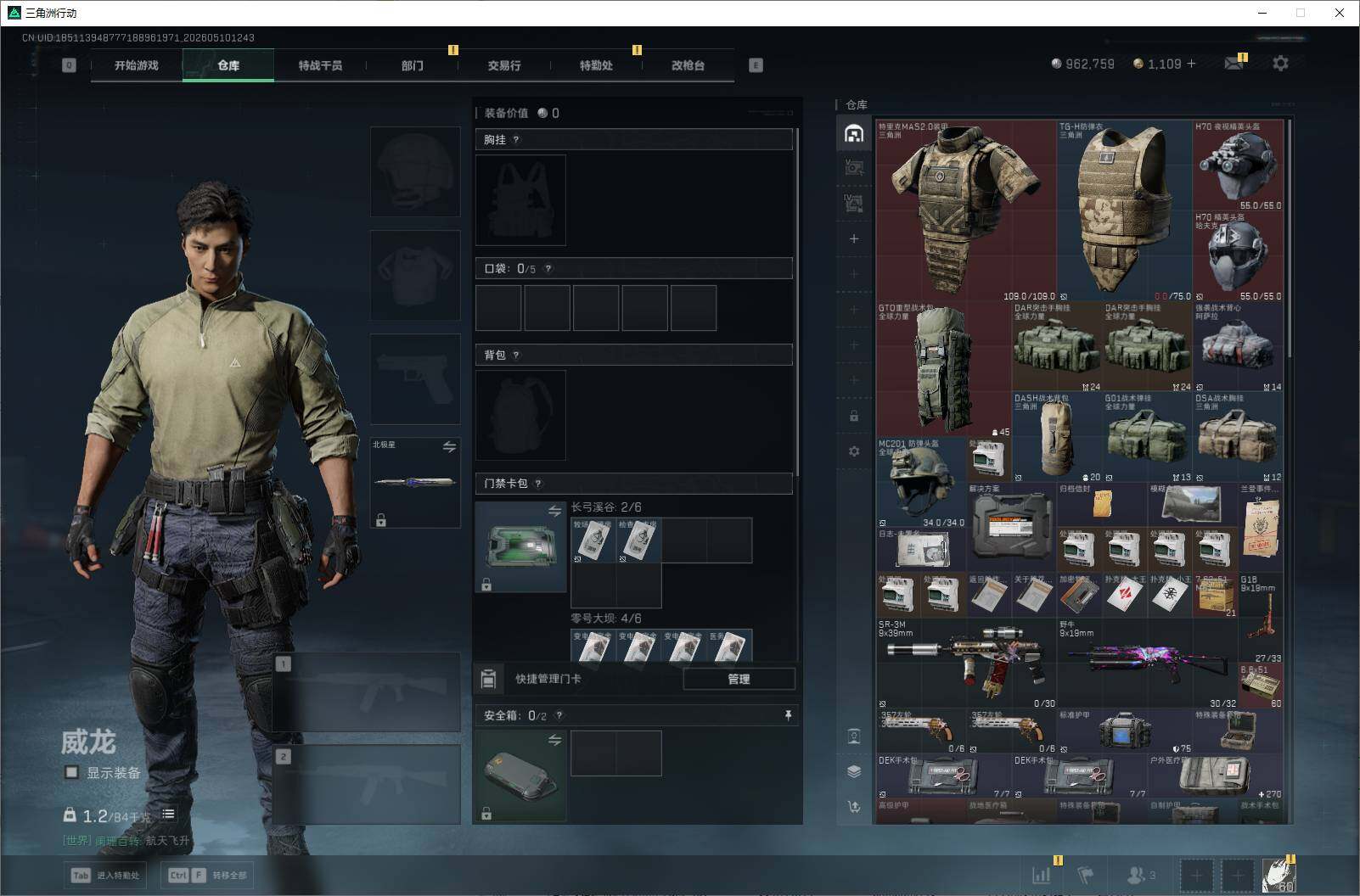Click the warehouse vertical scrollbar
The height and width of the screenshot is (896, 1360).
pos(1289,238)
